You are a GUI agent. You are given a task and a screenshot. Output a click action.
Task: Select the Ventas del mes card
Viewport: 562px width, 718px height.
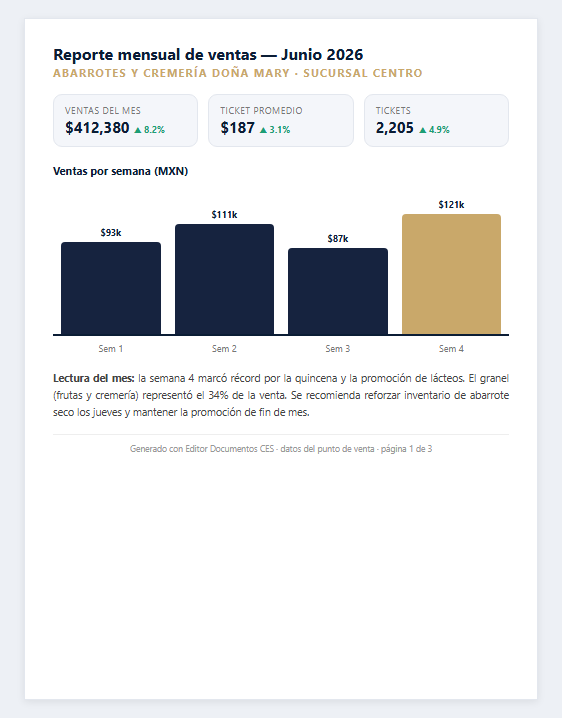coord(125,120)
